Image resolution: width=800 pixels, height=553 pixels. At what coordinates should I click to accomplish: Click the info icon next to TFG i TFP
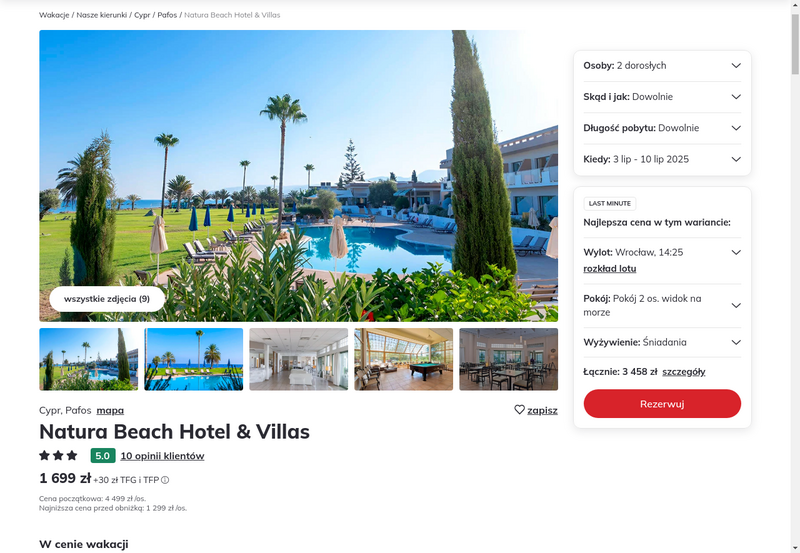pos(165,480)
